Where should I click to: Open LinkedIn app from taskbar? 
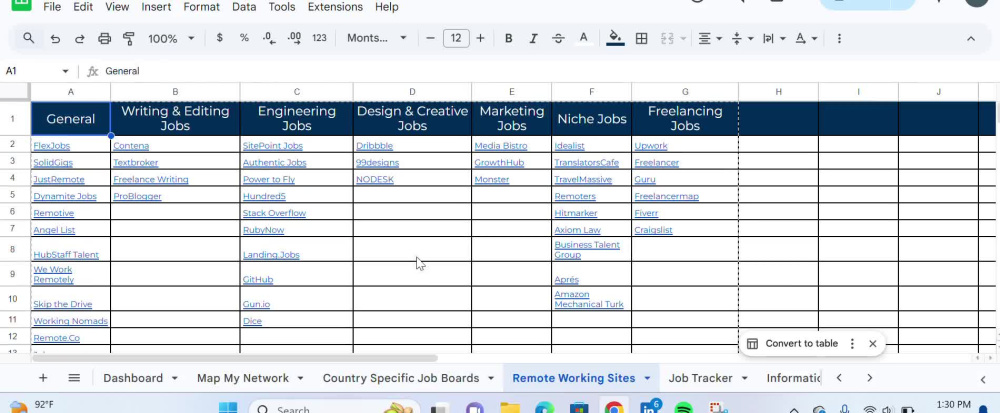[x=649, y=407]
